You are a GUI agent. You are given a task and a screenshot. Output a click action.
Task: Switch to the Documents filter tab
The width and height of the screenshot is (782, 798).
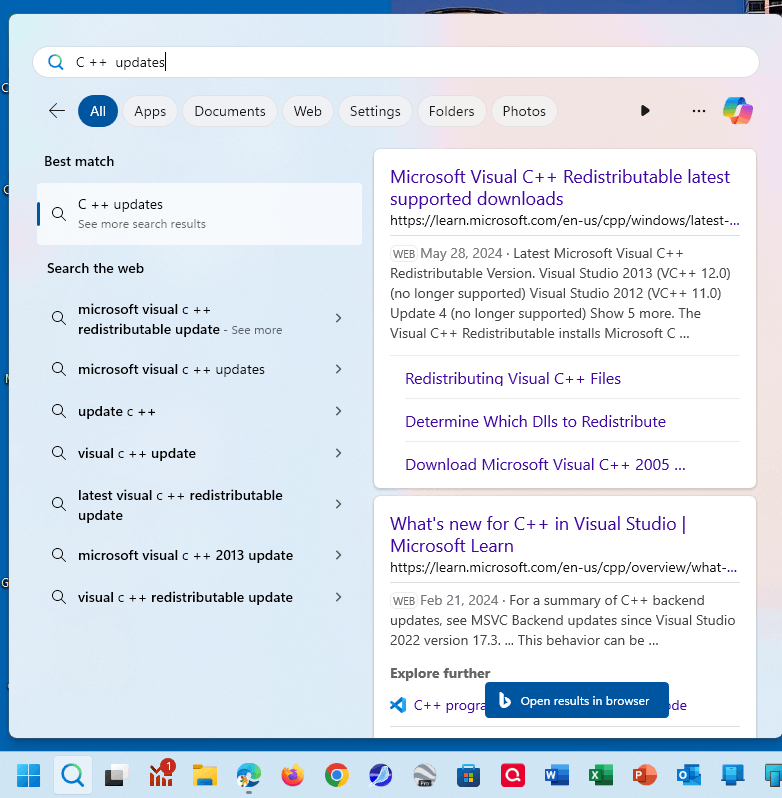230,111
